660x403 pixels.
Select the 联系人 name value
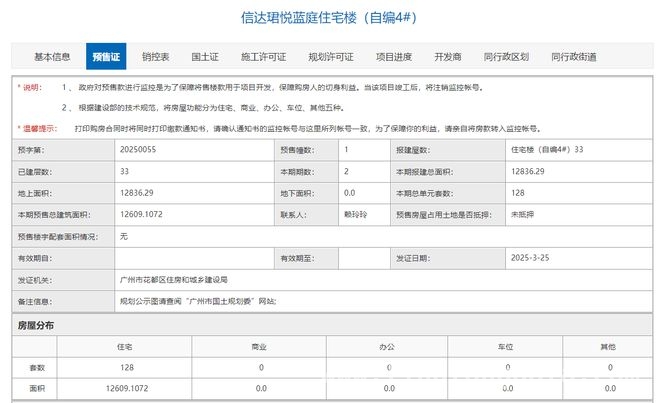click(355, 214)
